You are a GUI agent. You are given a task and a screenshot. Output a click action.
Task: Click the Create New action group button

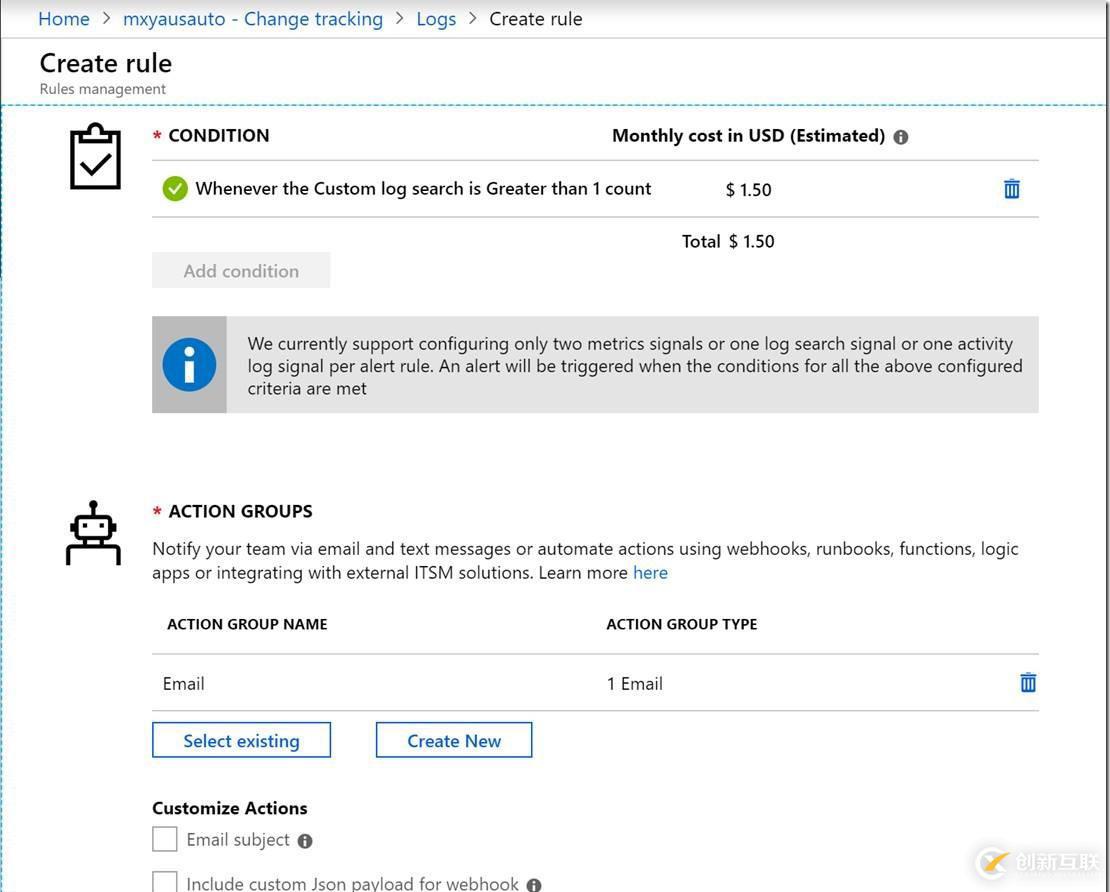(453, 741)
